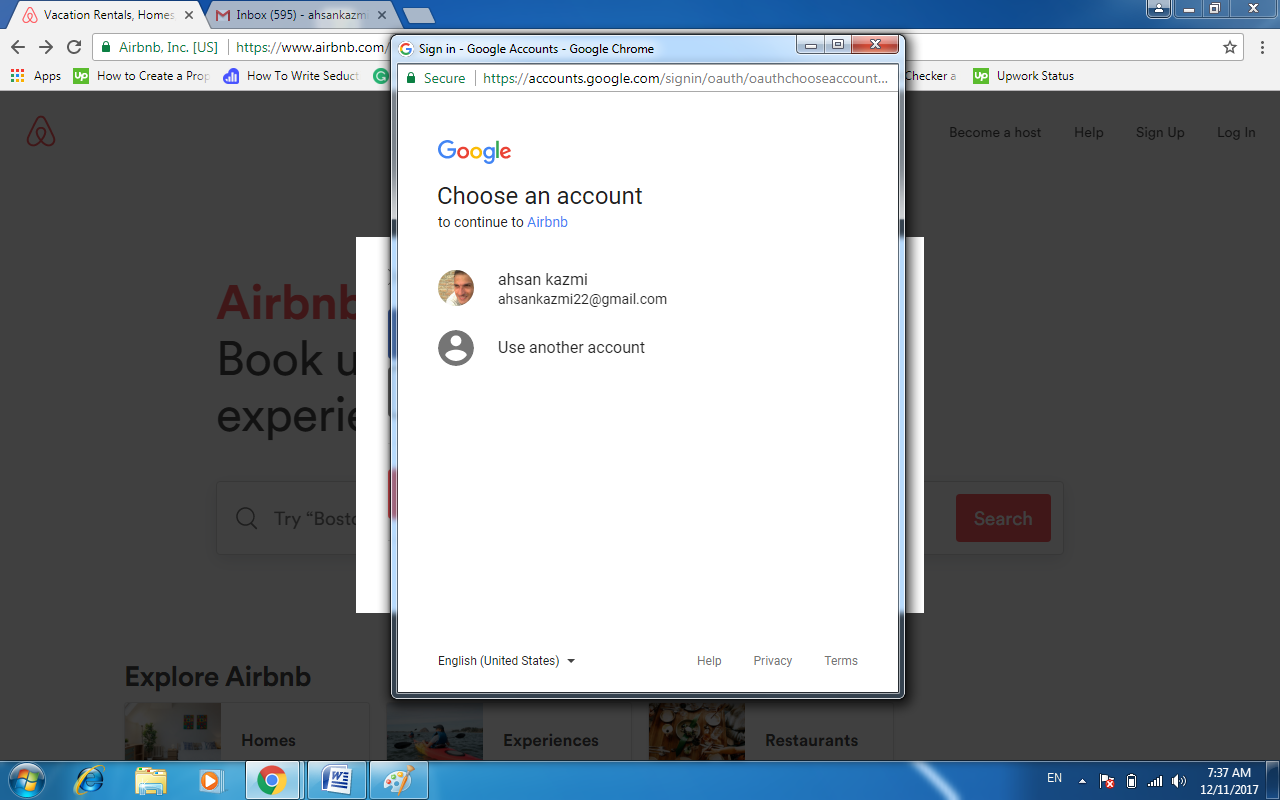Click Chrome icon in taskbar
The width and height of the screenshot is (1280, 800).
272,780
